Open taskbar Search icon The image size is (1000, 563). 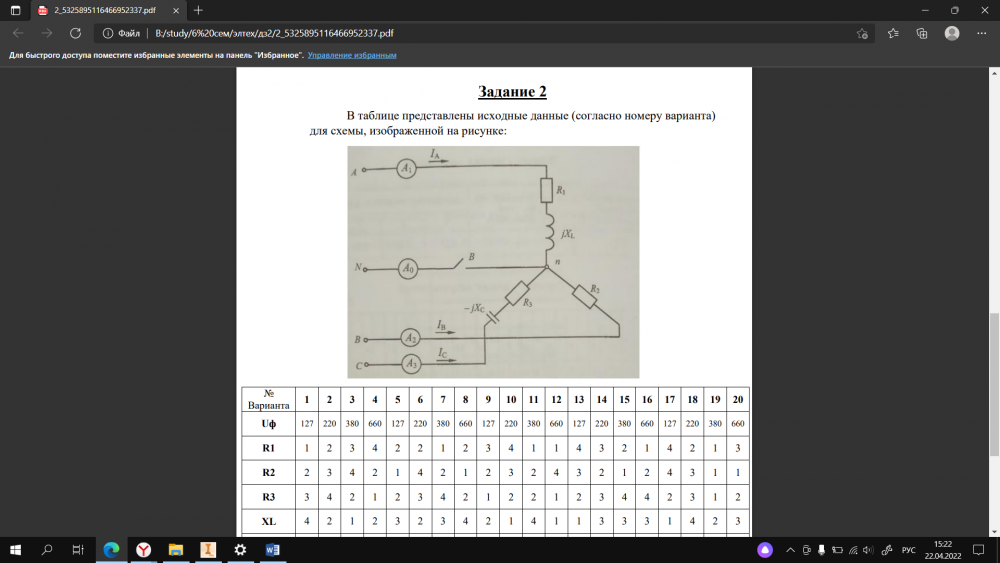click(47, 550)
